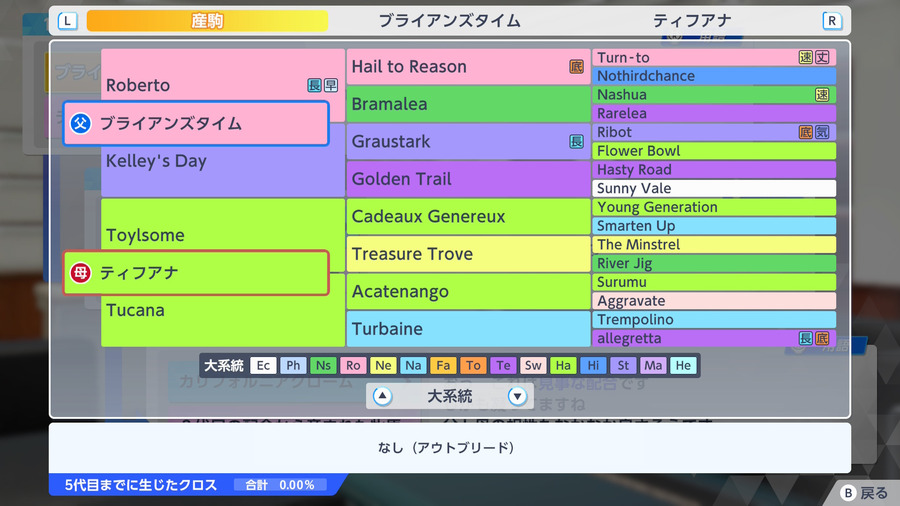Screen dimensions: 900x506
Task: Select Bramalea entry
Action: 468,104
